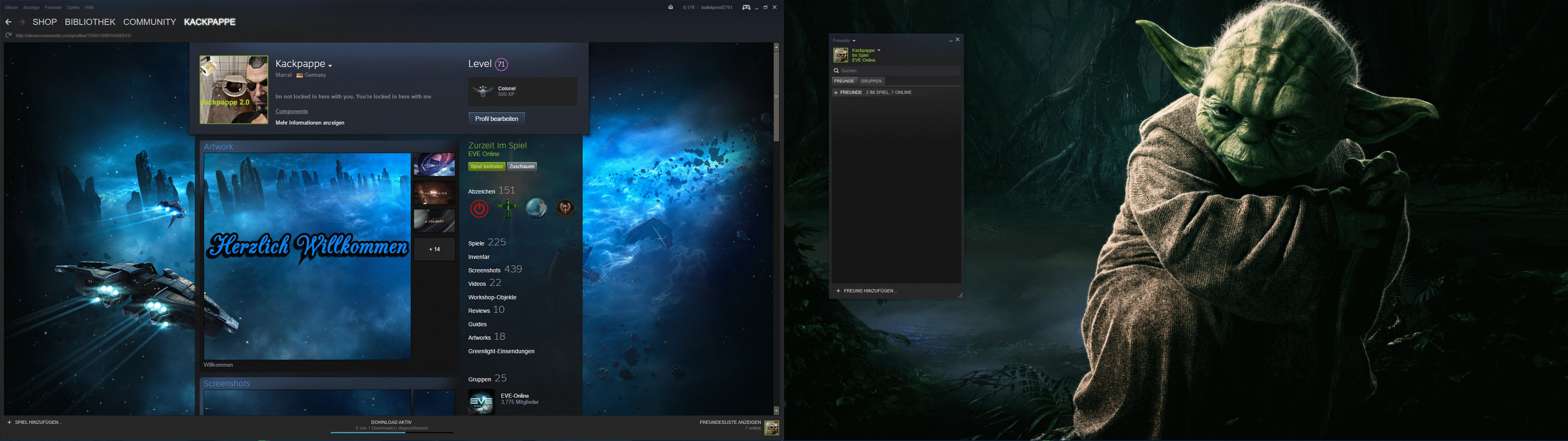Open the inbox notification icon
This screenshot has height=441, width=1568.
point(671,7)
